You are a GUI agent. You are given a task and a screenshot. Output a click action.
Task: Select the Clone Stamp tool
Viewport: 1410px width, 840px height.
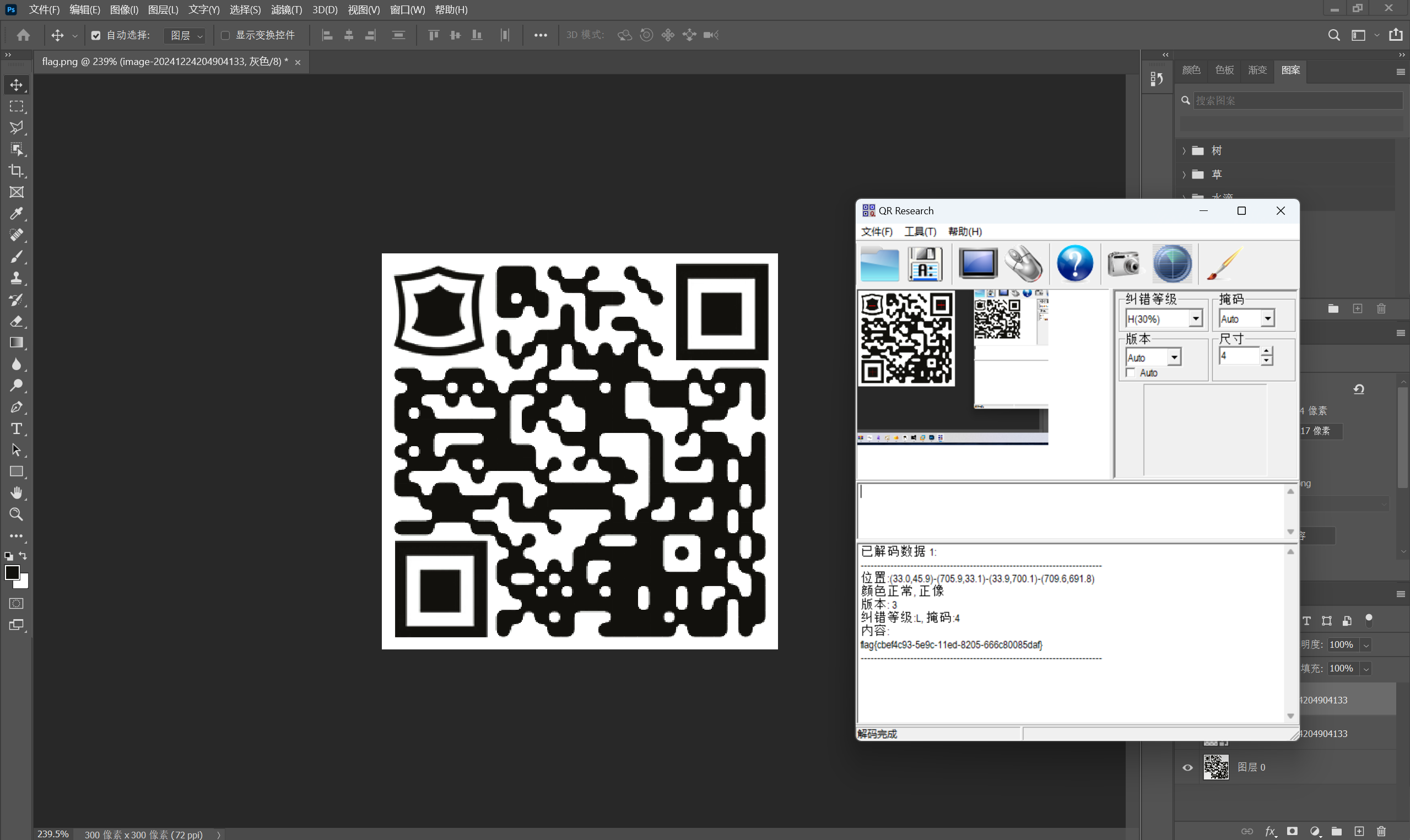(17, 278)
